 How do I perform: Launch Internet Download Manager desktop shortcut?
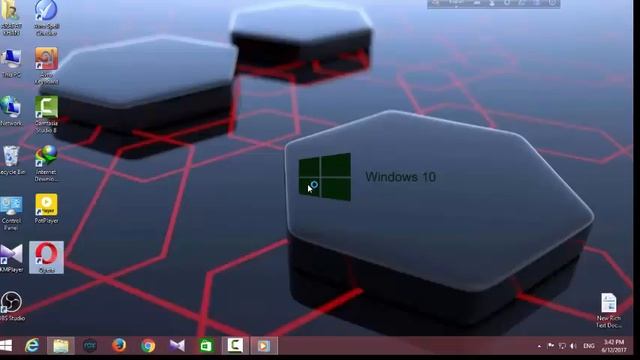(46, 163)
